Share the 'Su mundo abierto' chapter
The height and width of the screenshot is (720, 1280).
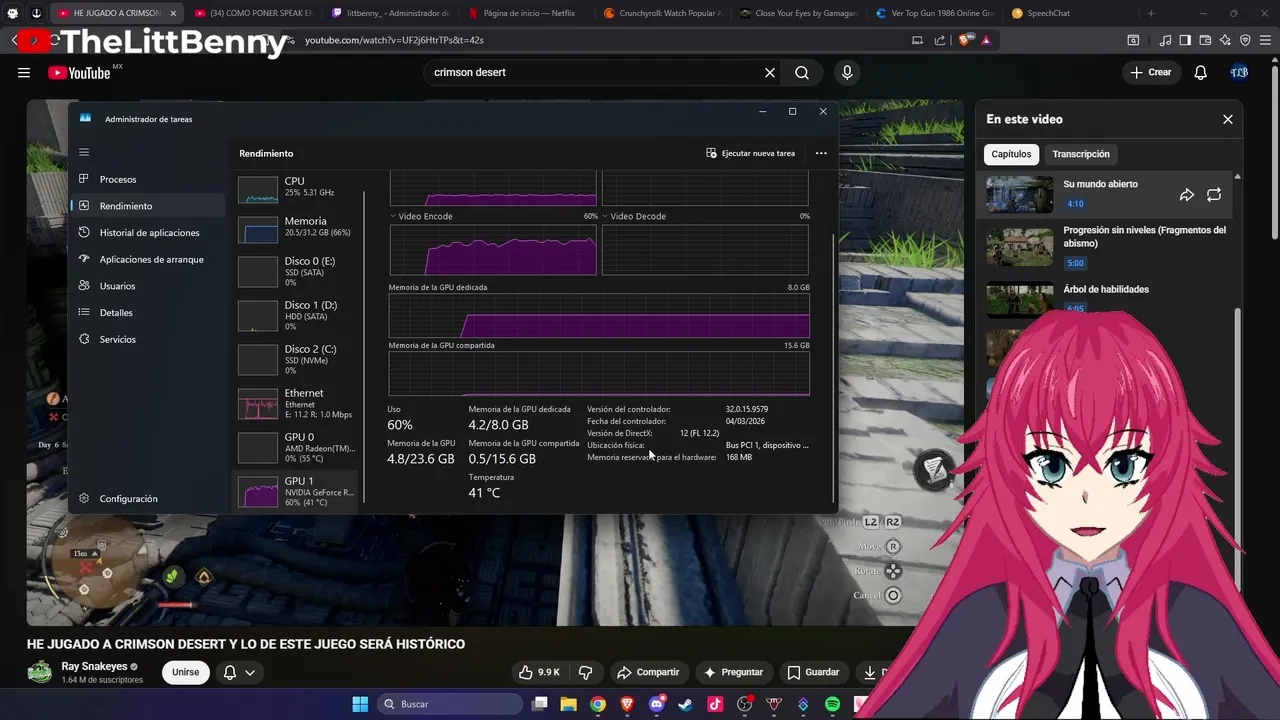tap(1187, 195)
